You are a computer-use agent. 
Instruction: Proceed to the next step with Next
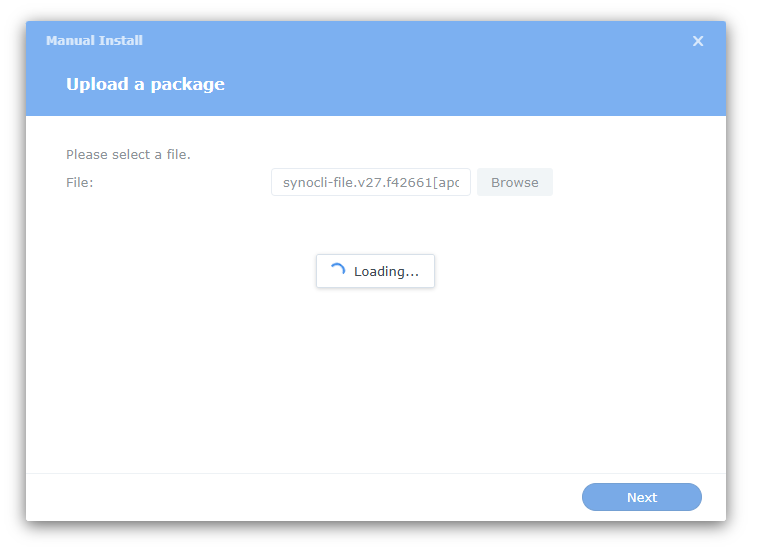click(x=641, y=497)
